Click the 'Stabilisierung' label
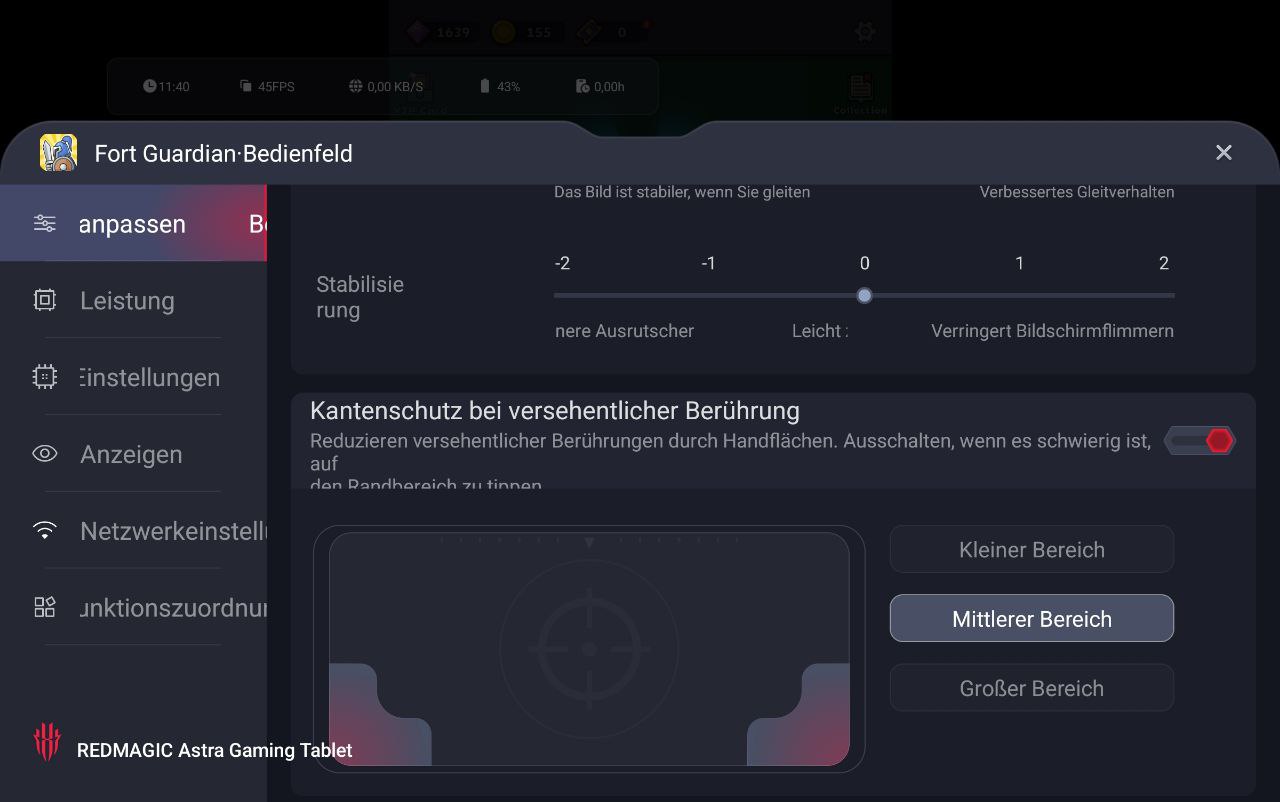This screenshot has width=1280, height=802. tap(360, 297)
